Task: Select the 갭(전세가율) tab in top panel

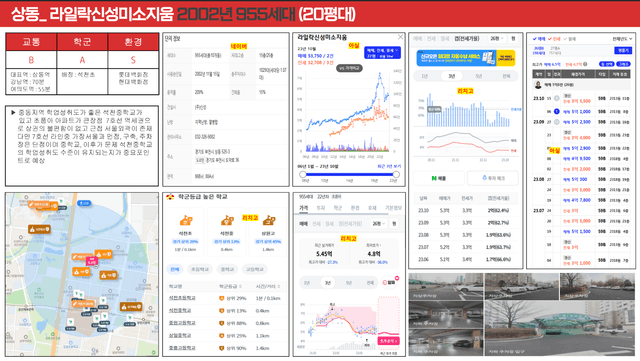Action: (467, 38)
